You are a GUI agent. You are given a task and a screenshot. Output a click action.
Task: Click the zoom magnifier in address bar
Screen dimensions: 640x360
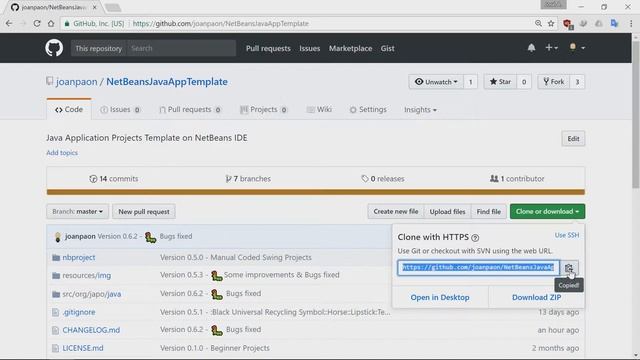tap(538, 23)
